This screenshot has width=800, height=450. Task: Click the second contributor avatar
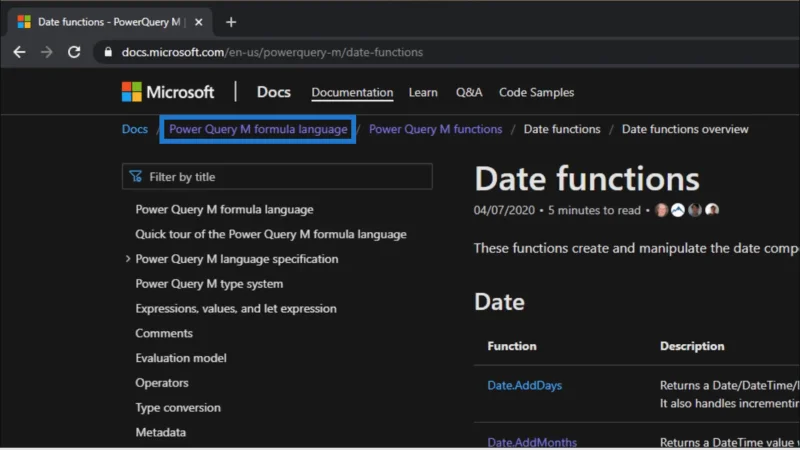[678, 210]
